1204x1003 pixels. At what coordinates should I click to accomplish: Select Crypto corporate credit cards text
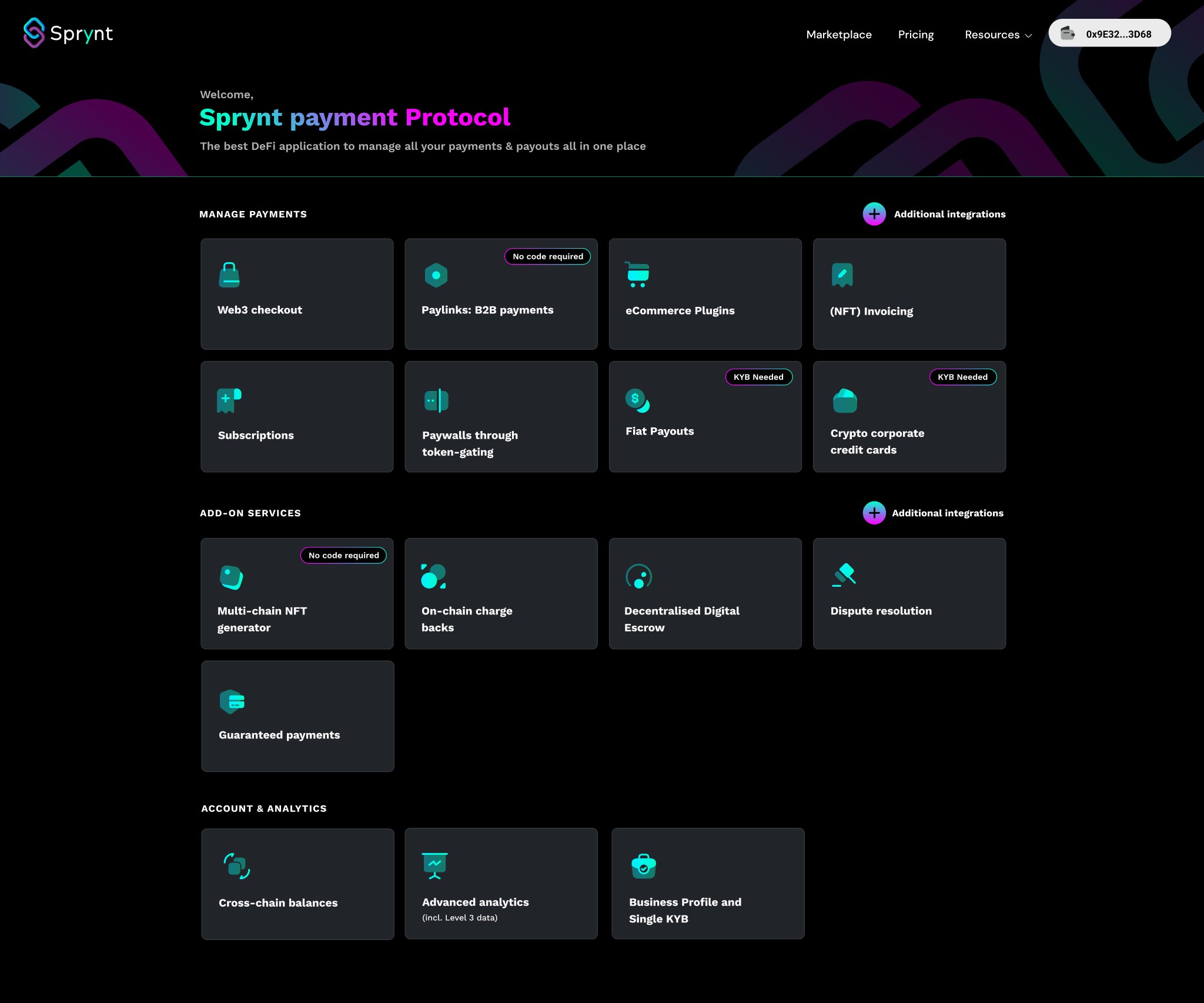[x=877, y=441]
